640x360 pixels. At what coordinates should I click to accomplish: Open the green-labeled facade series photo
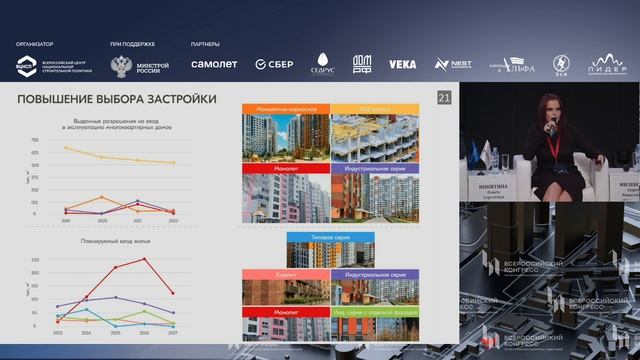coord(375,329)
